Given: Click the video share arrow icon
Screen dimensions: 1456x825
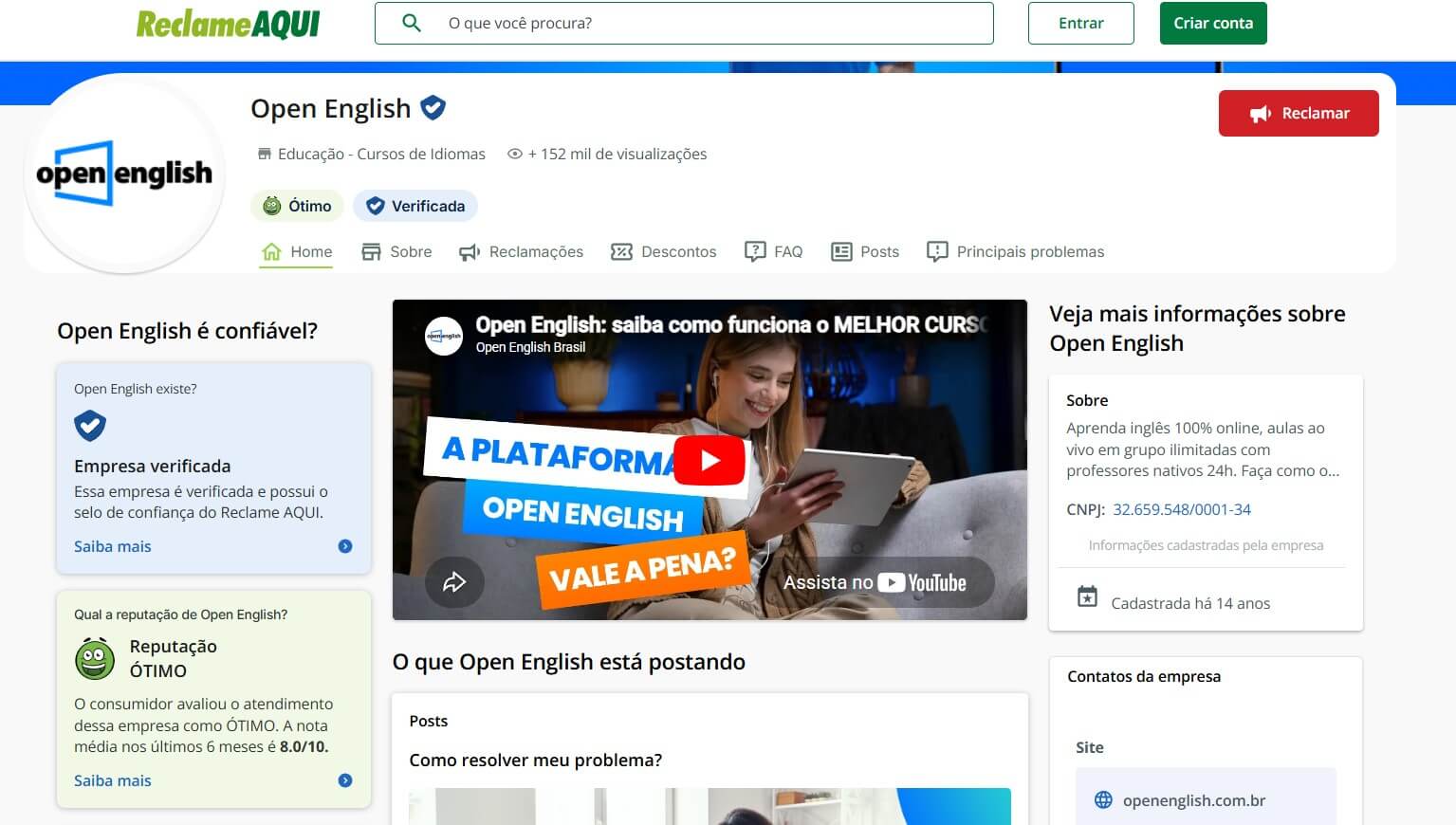Looking at the screenshot, I should [454, 581].
